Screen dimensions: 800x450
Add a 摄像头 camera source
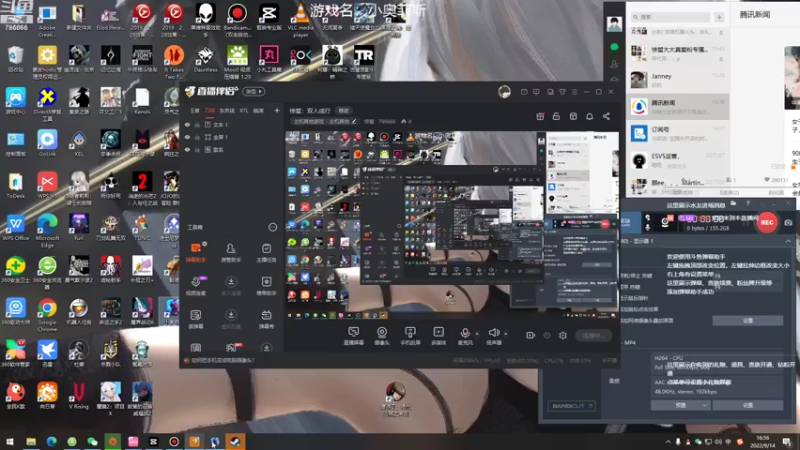pyautogui.click(x=382, y=336)
